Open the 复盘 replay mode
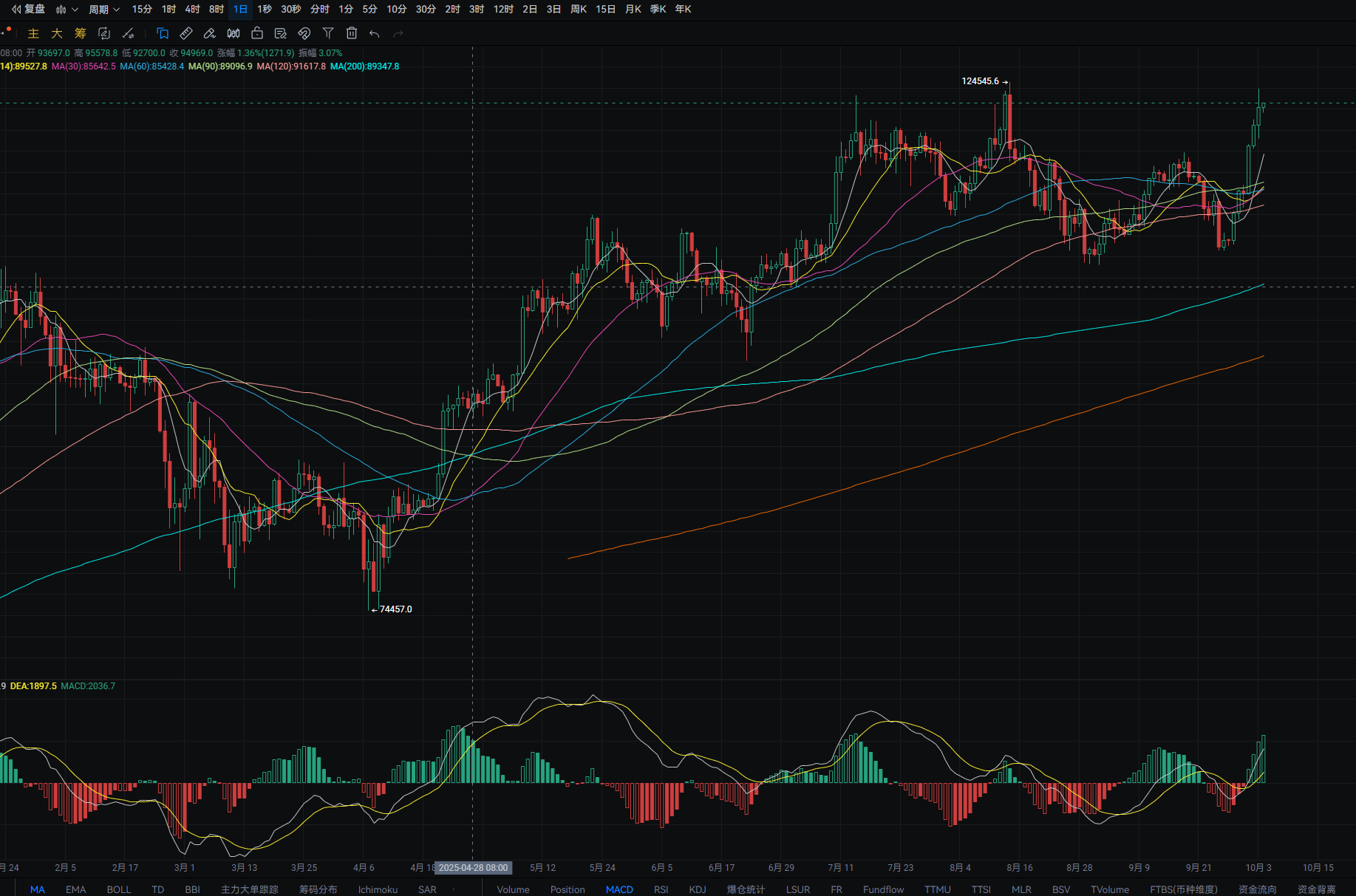 [x=28, y=10]
